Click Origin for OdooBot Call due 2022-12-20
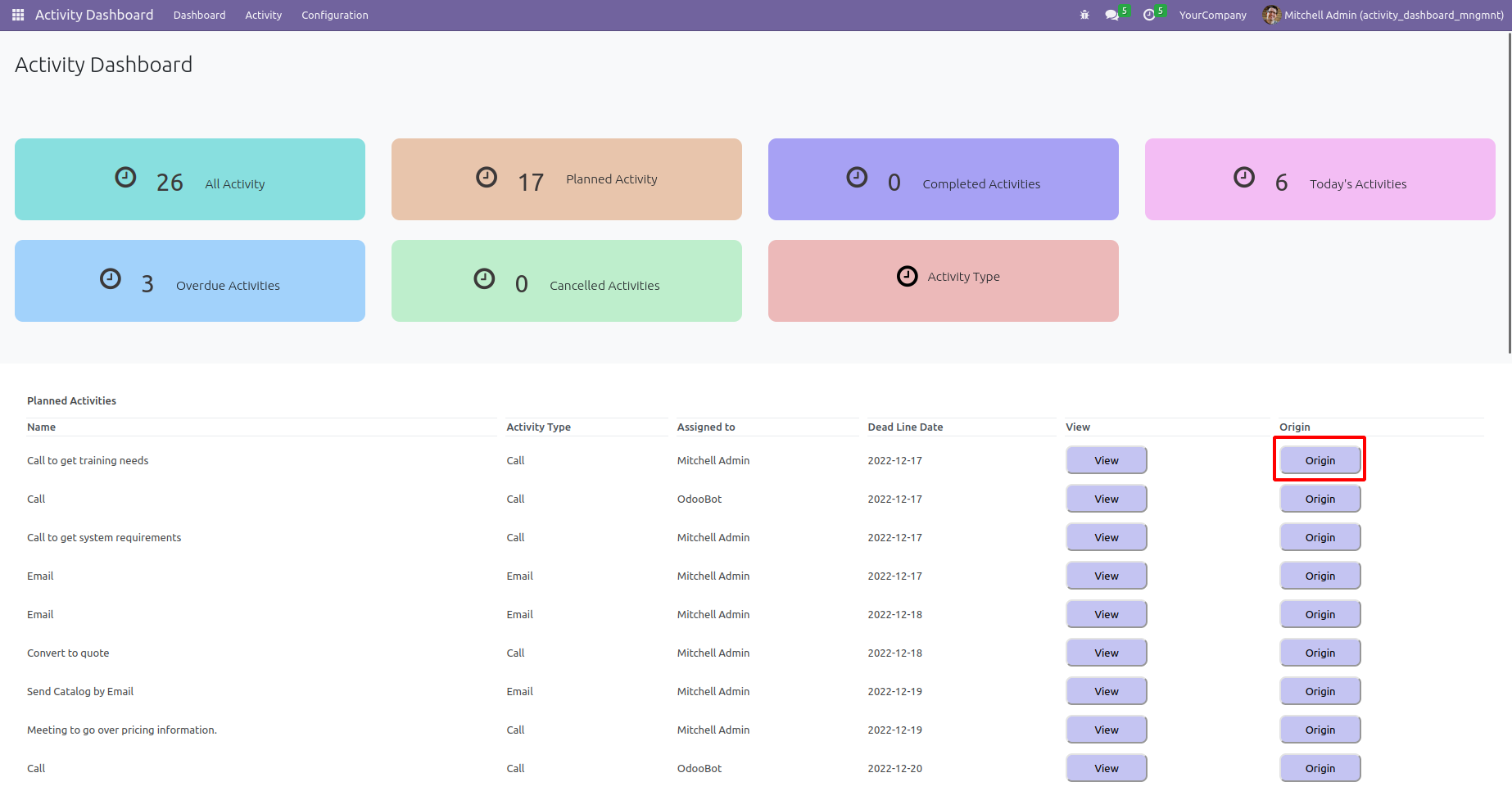 tap(1320, 768)
